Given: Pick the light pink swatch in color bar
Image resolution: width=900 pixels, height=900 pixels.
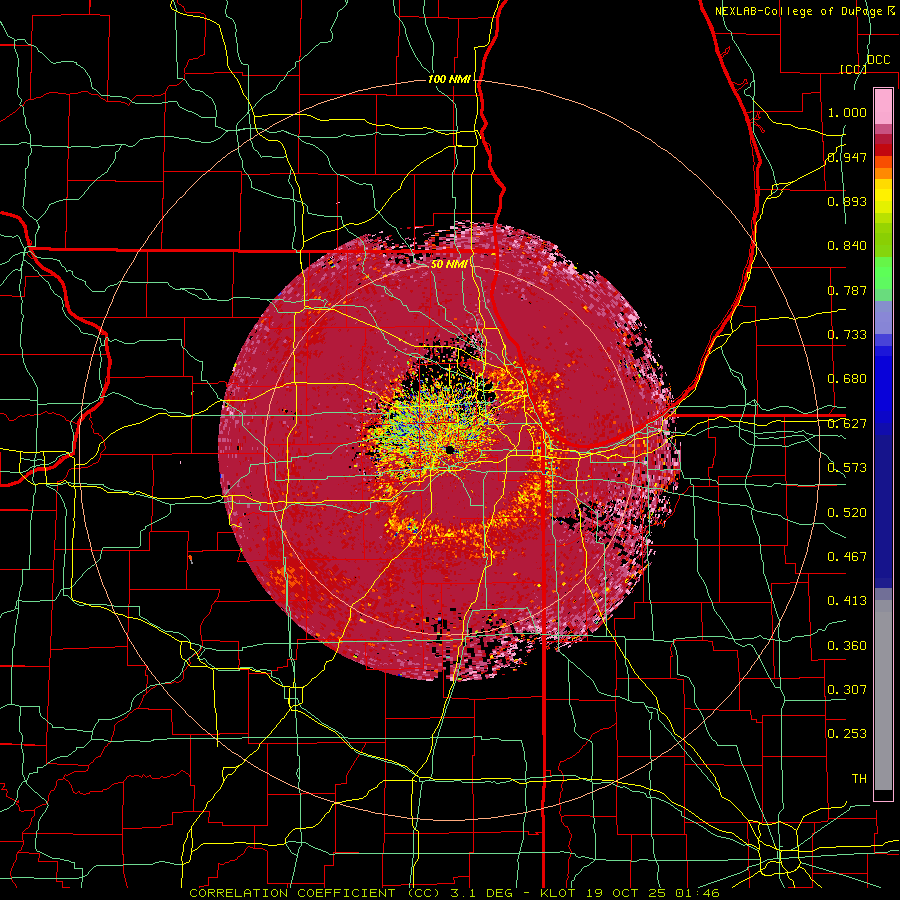Looking at the screenshot, I should coord(883,107).
